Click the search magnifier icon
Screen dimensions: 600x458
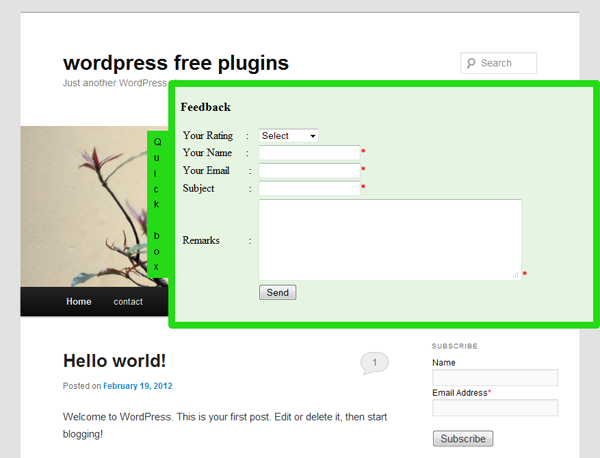(471, 63)
